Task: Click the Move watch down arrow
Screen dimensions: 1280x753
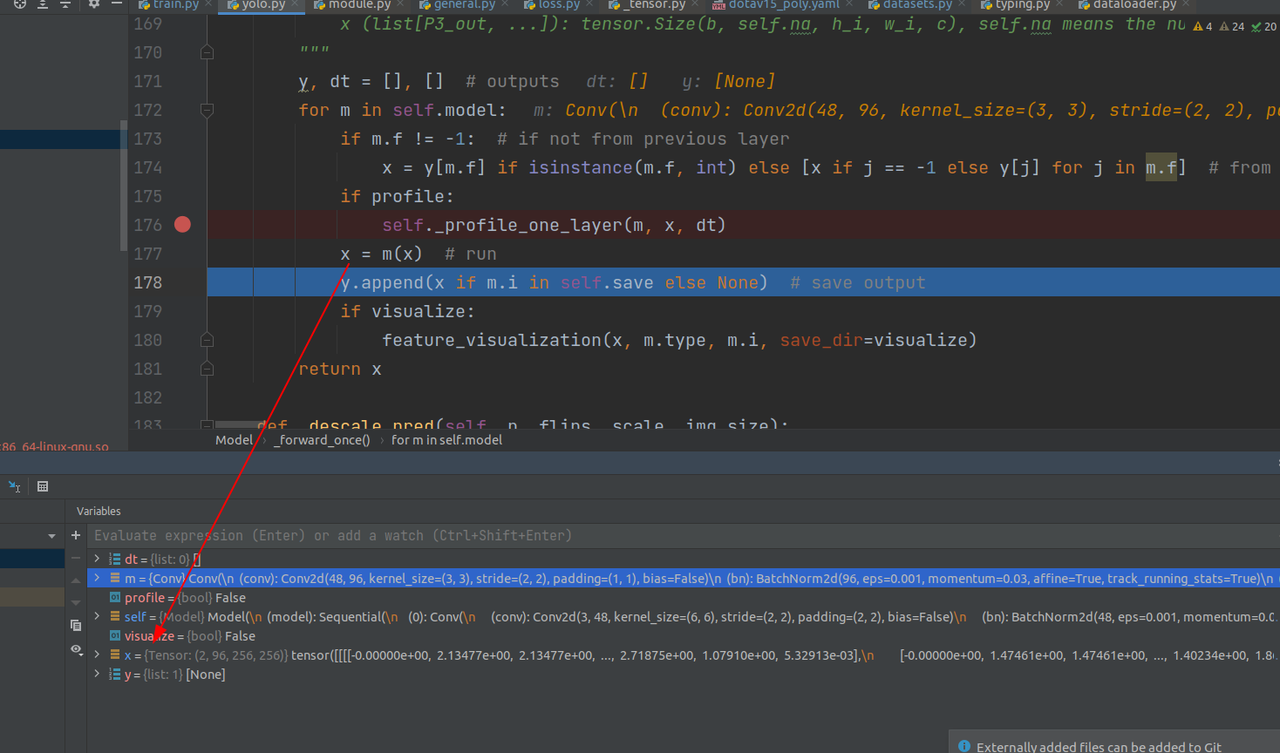Action: click(75, 602)
